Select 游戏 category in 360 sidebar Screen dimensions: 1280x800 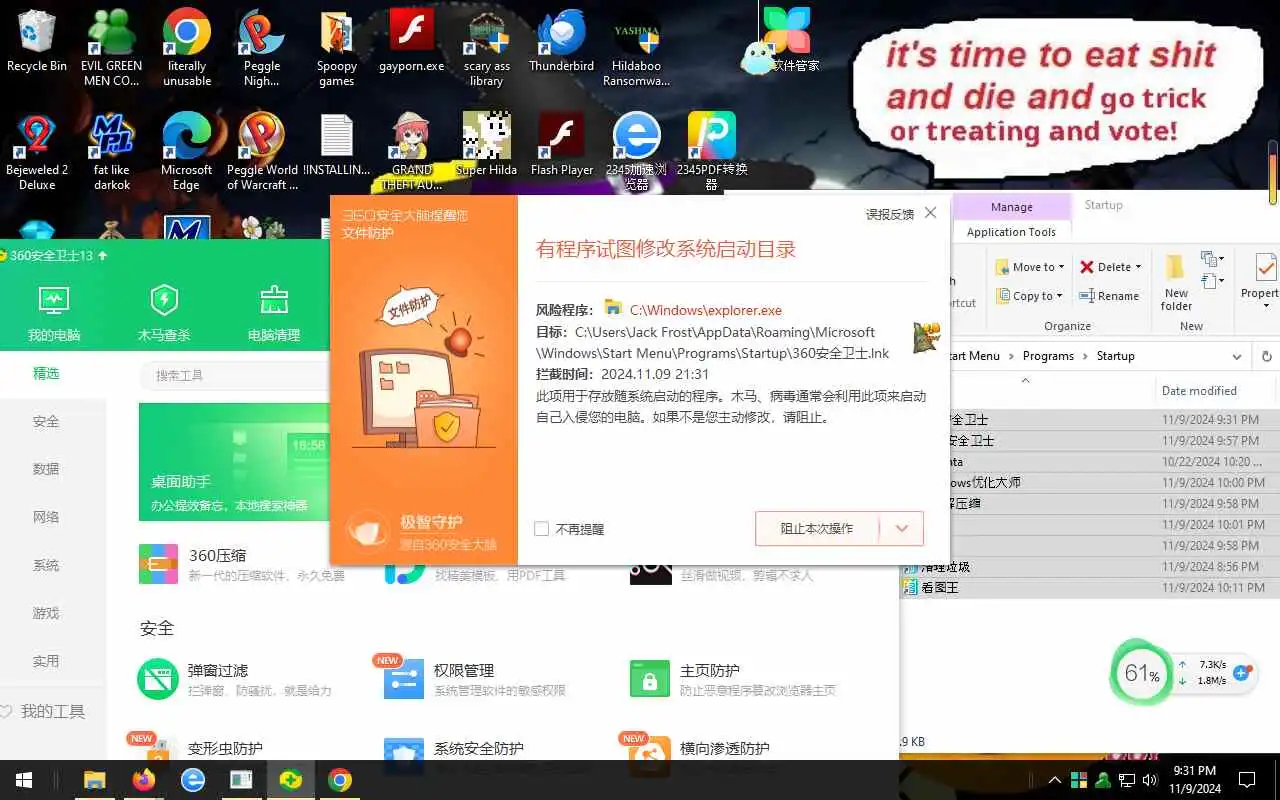(x=46, y=613)
